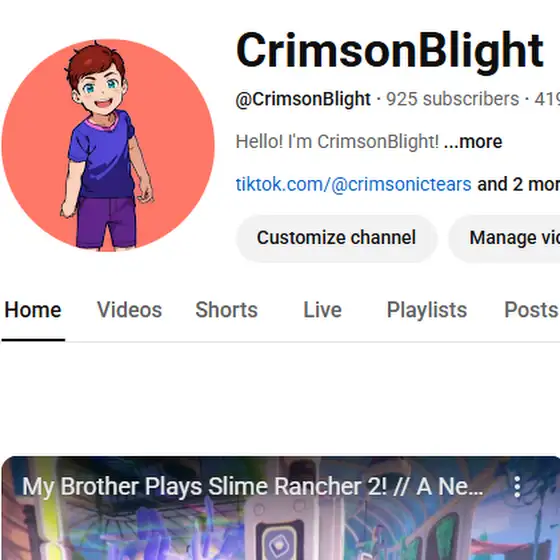Open the Shorts tab
Screen dimensions: 560x560
(226, 310)
